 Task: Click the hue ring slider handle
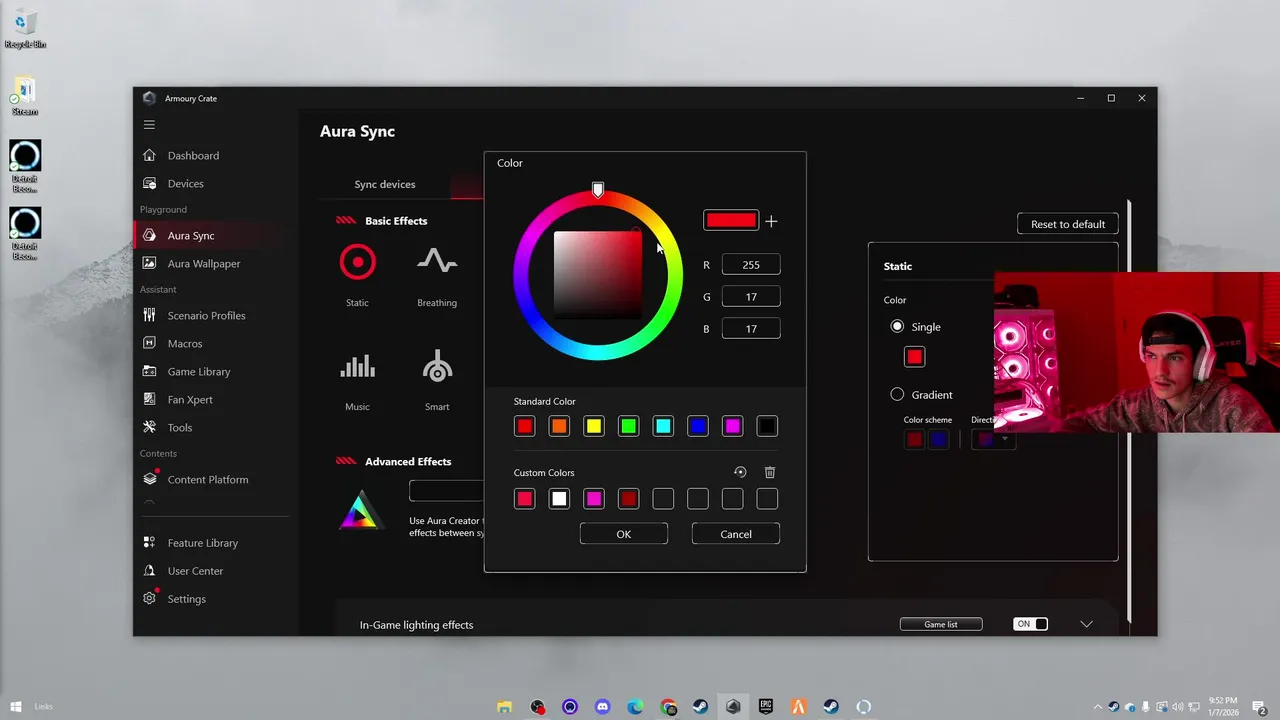pos(598,190)
